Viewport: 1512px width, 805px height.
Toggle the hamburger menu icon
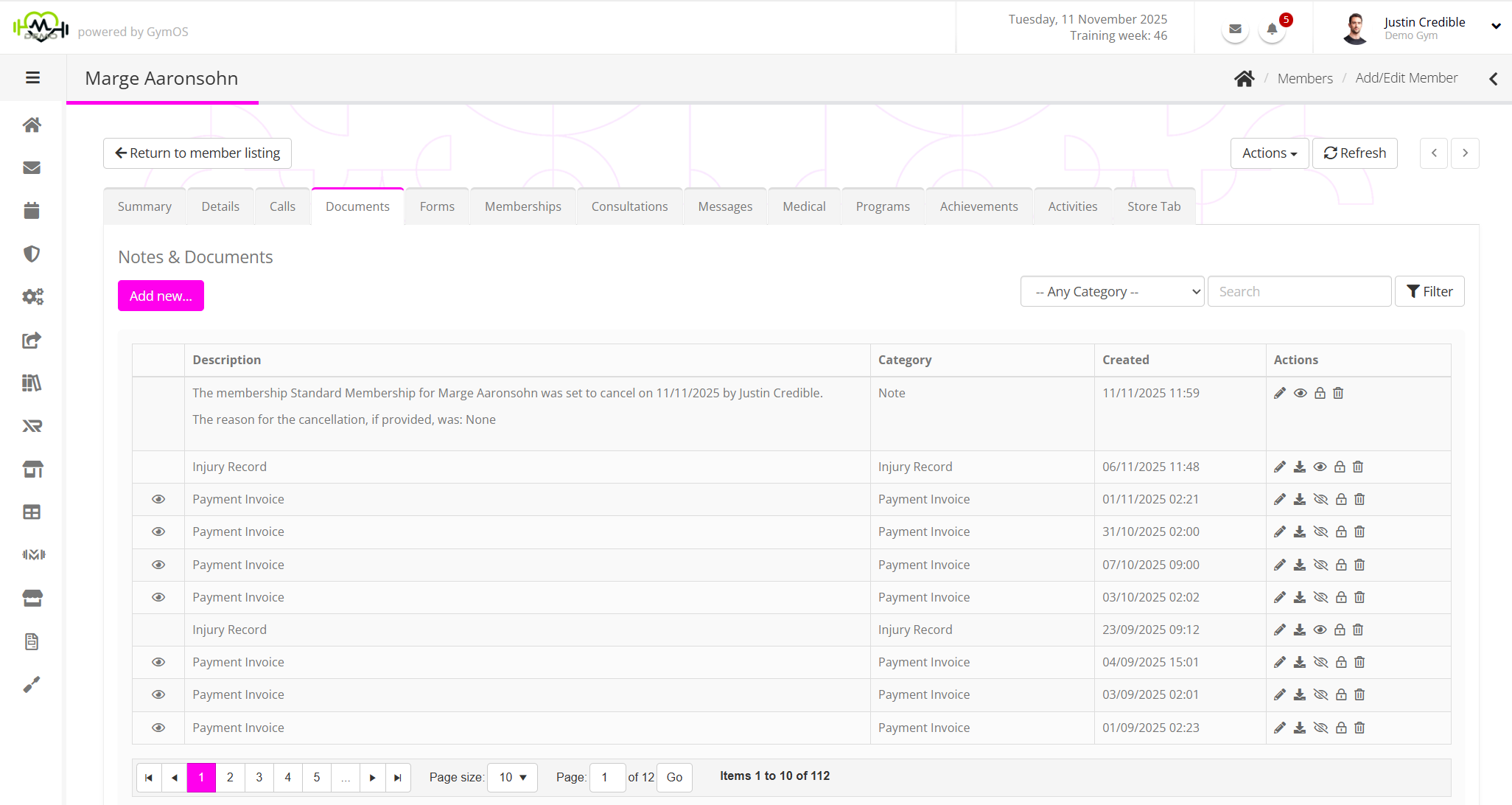click(32, 77)
